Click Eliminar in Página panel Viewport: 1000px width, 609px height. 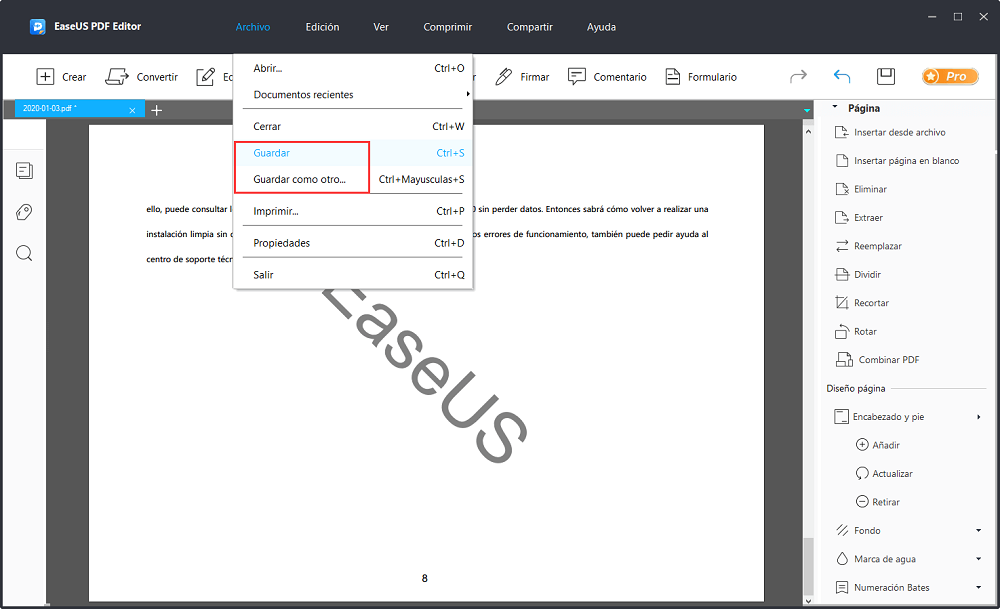[861, 189]
